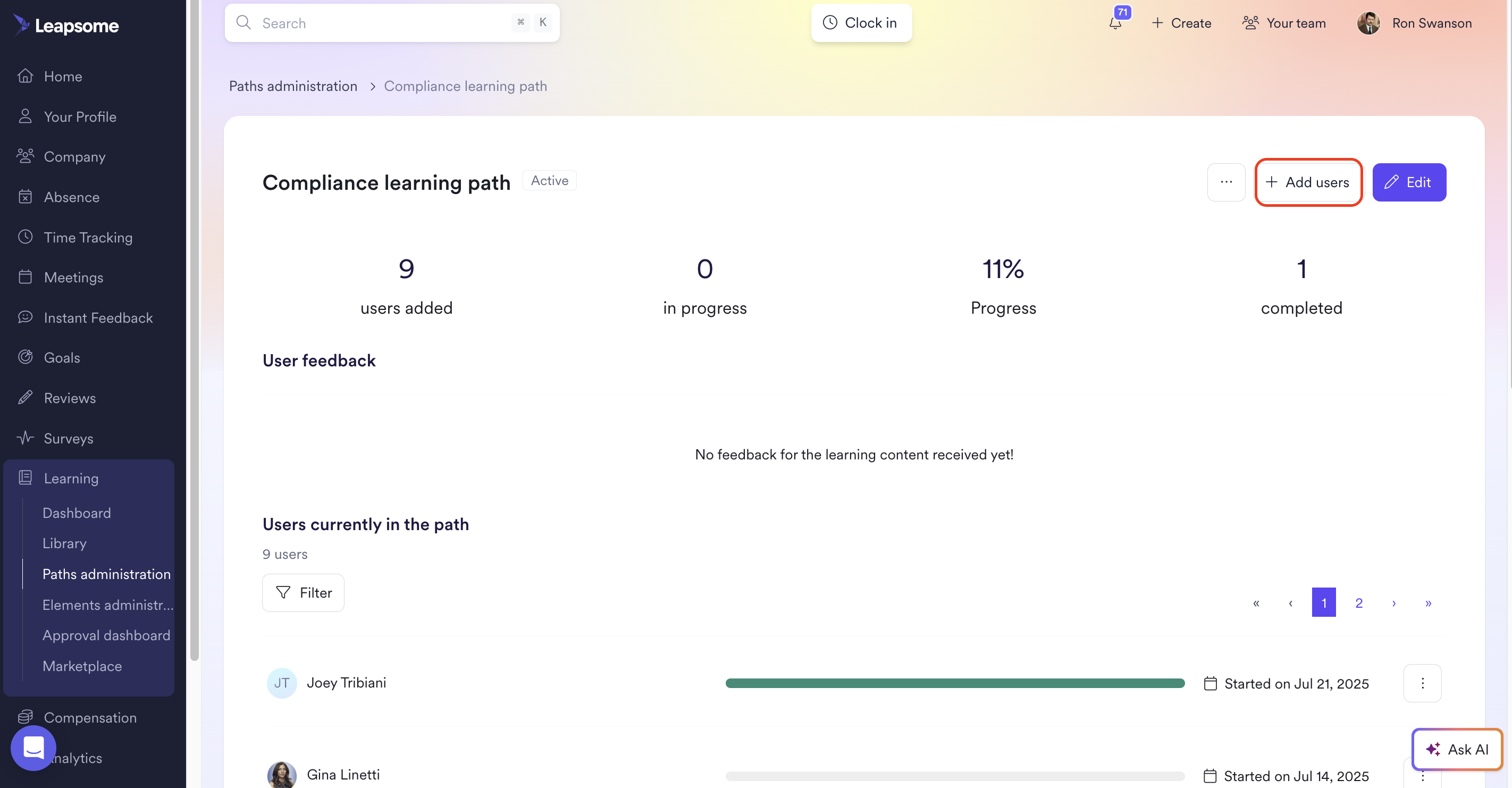Collapse the Learning section in sidebar
This screenshot has width=1512, height=788.
point(71,478)
